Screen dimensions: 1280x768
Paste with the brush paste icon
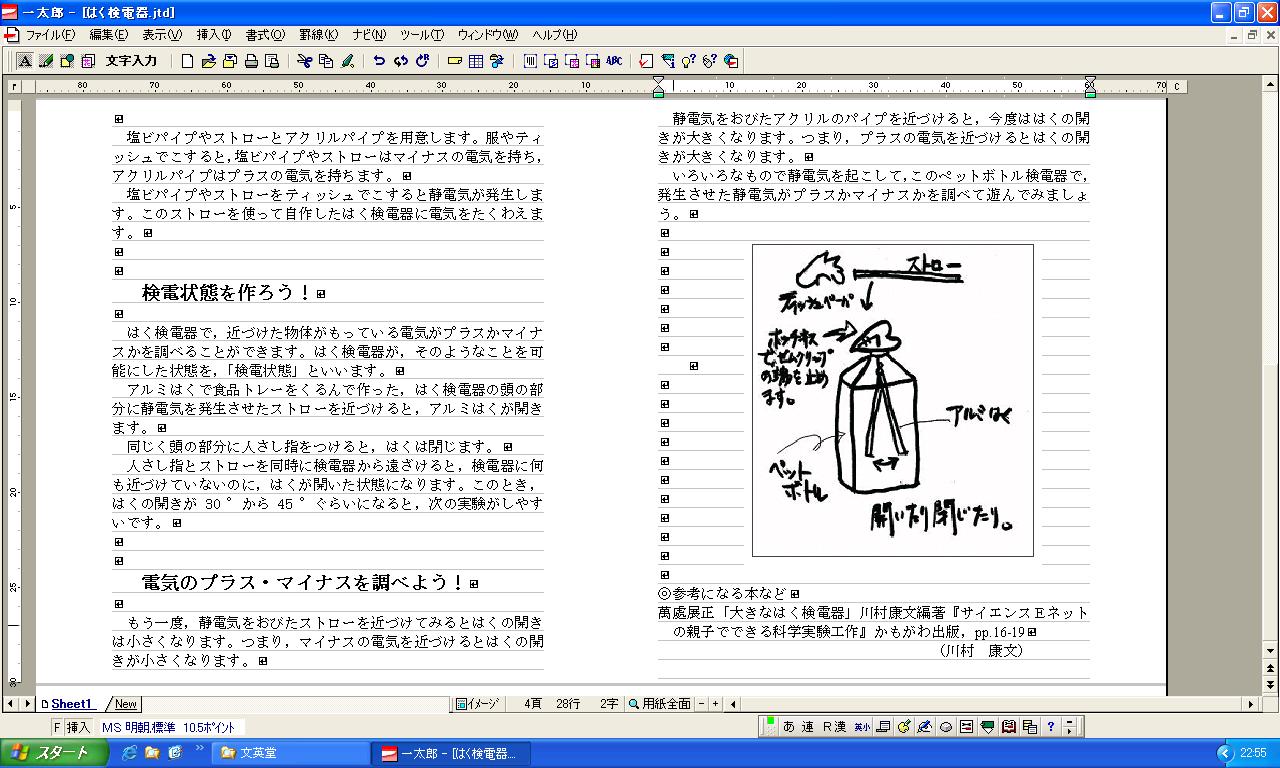(347, 61)
